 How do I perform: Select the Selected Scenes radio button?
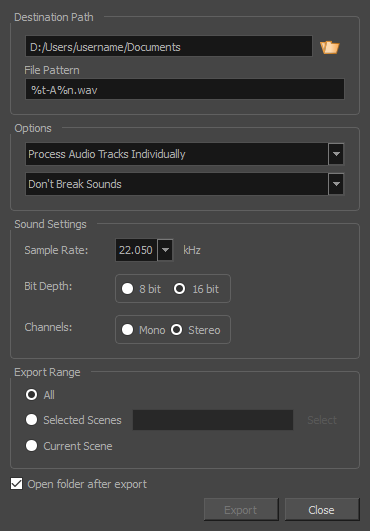coord(31,420)
